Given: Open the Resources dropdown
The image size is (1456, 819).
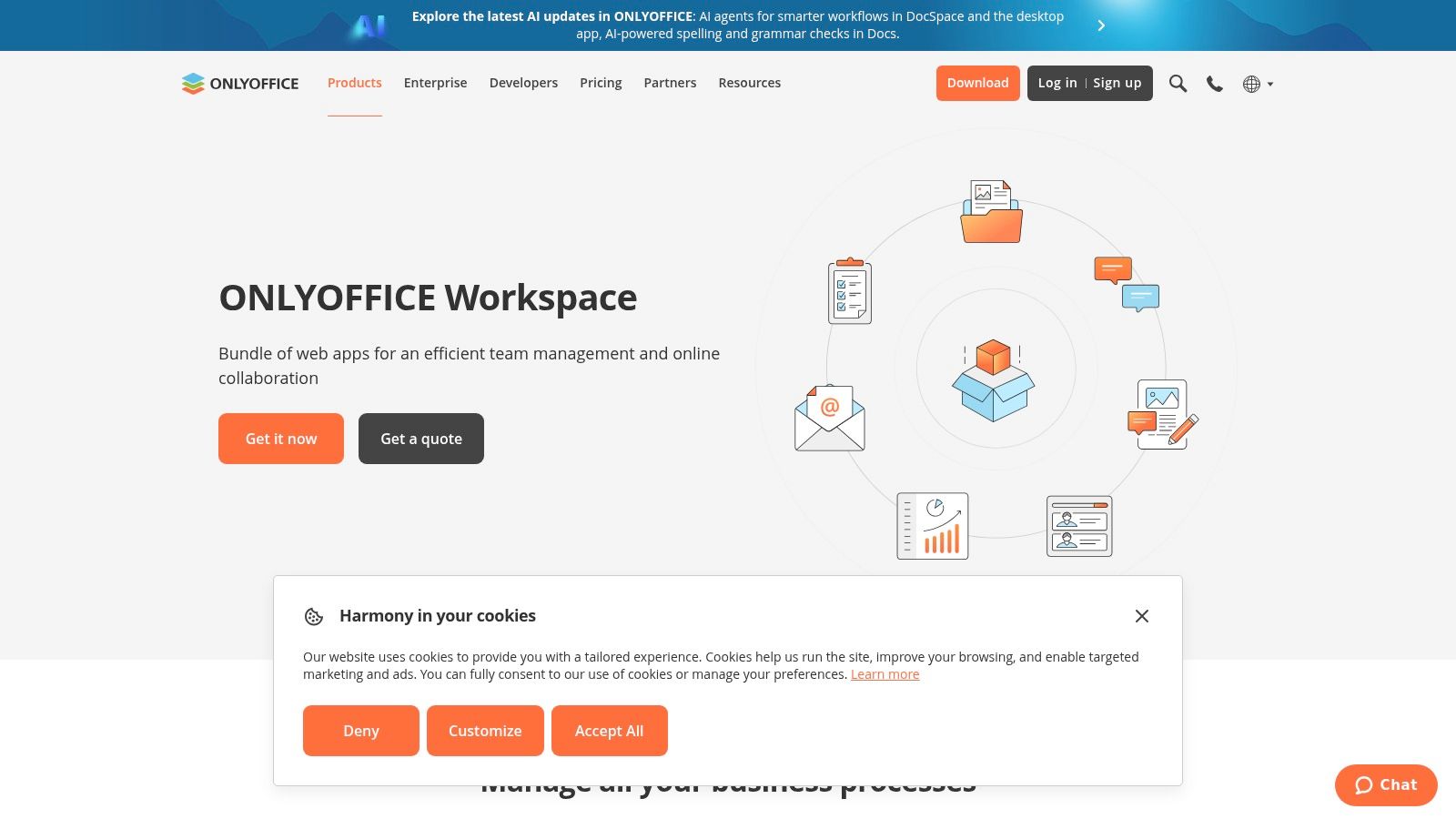Looking at the screenshot, I should coord(749,83).
